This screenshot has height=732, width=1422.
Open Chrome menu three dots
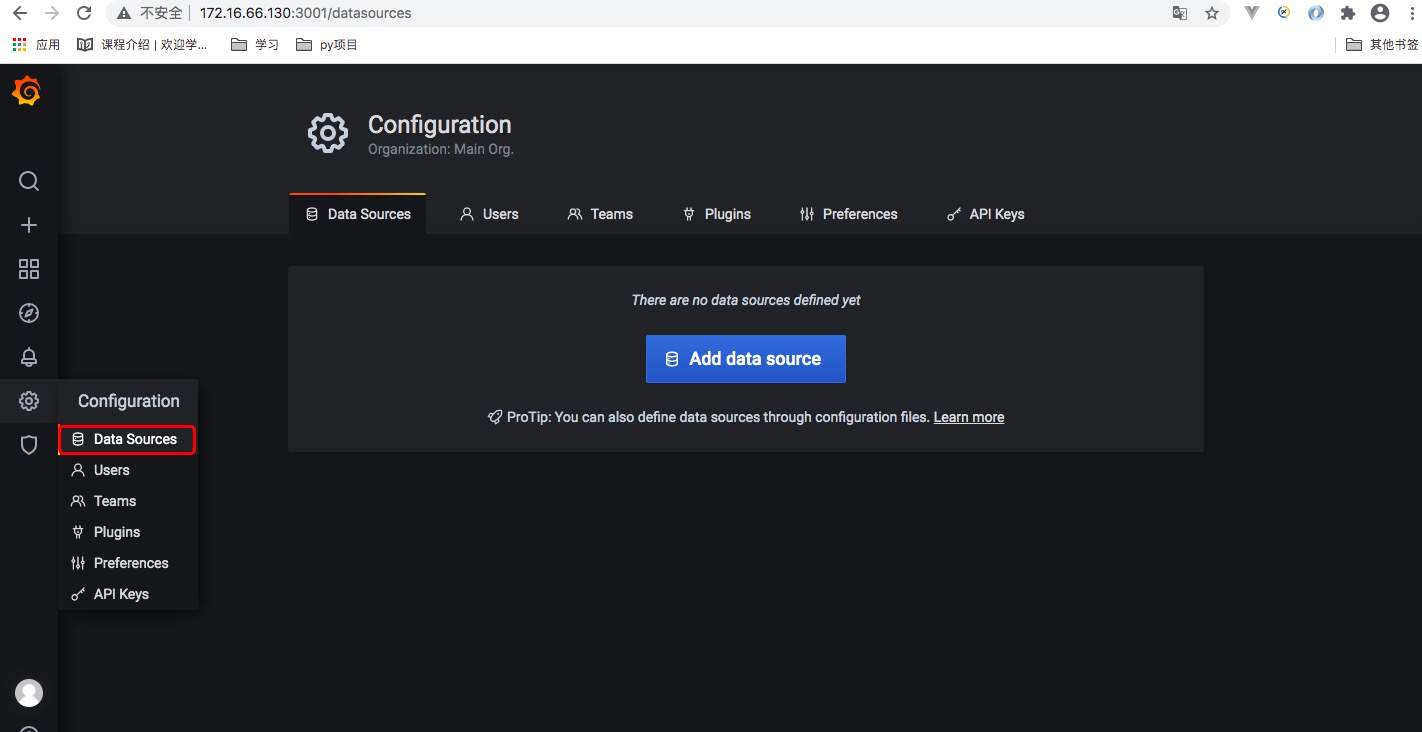1410,13
